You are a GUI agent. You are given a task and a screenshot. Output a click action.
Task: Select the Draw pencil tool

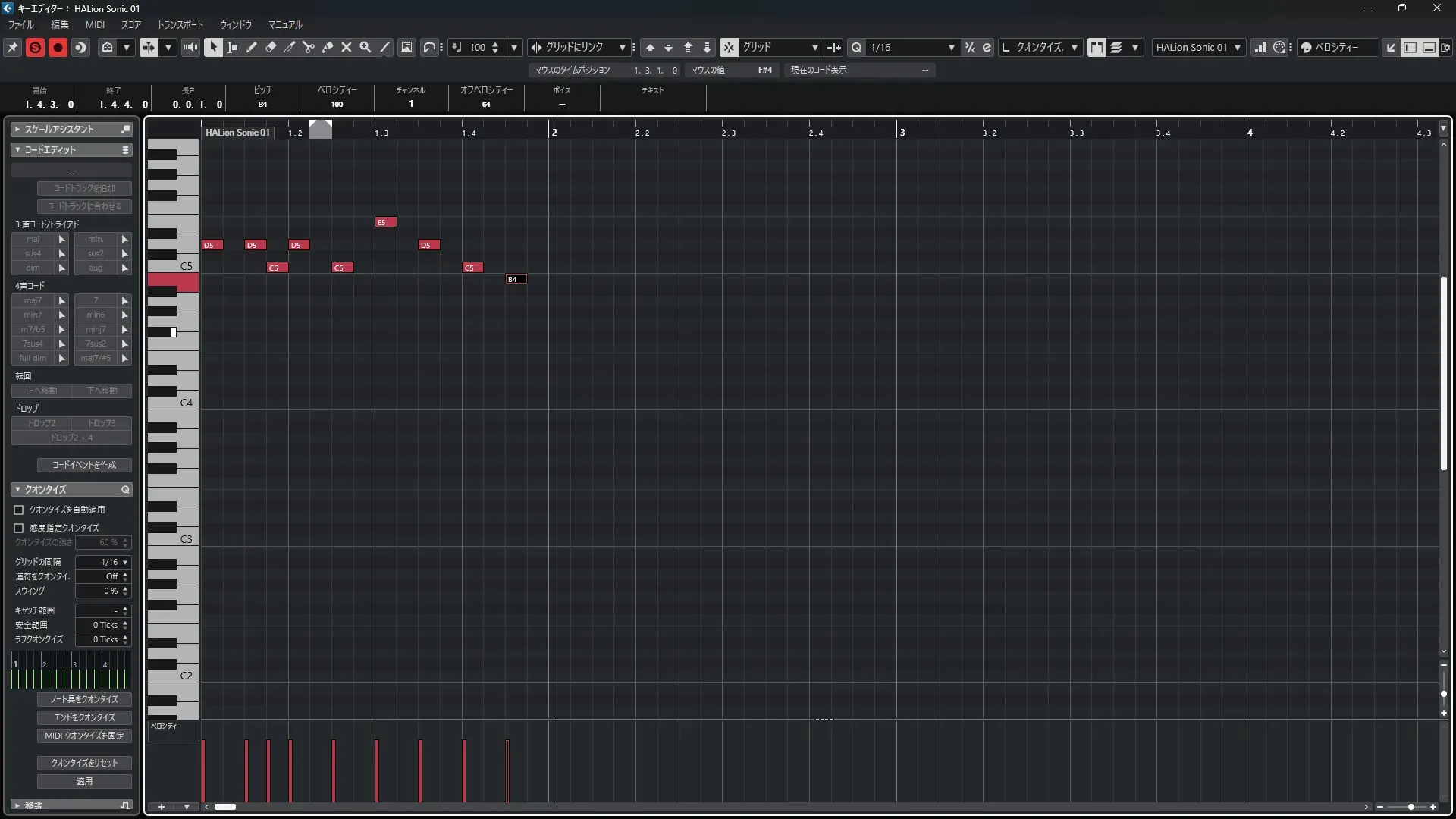[252, 47]
